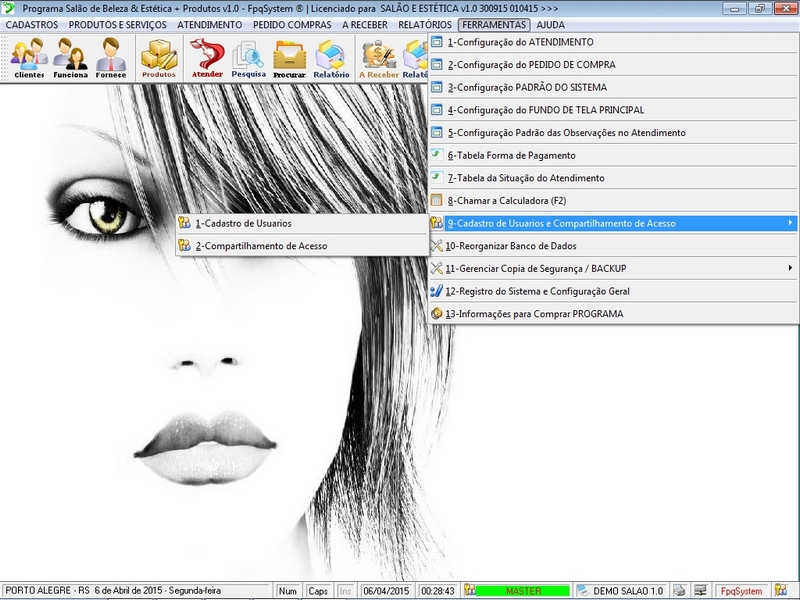Choose 4-Configuração do FUNDO DE TELA PRINCIPAL
Image resolution: width=800 pixels, height=600 pixels.
[613, 110]
